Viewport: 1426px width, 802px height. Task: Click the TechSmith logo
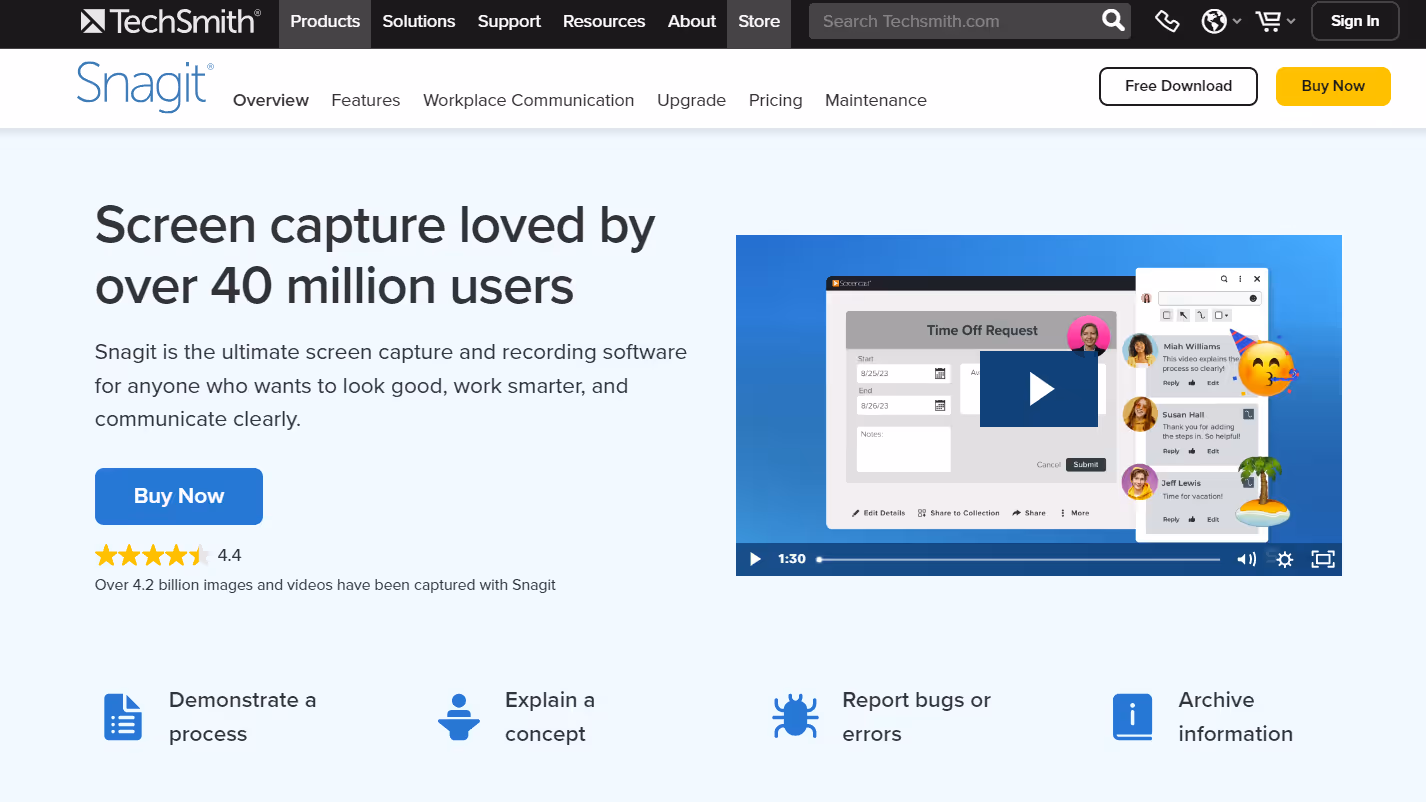coord(171,21)
